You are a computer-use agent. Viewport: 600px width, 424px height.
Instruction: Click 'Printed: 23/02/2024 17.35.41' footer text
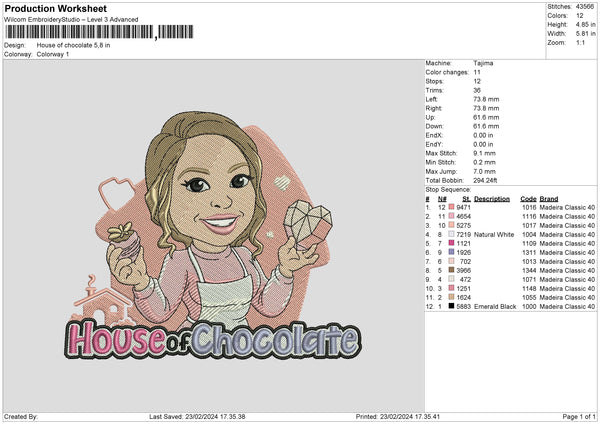398,416
